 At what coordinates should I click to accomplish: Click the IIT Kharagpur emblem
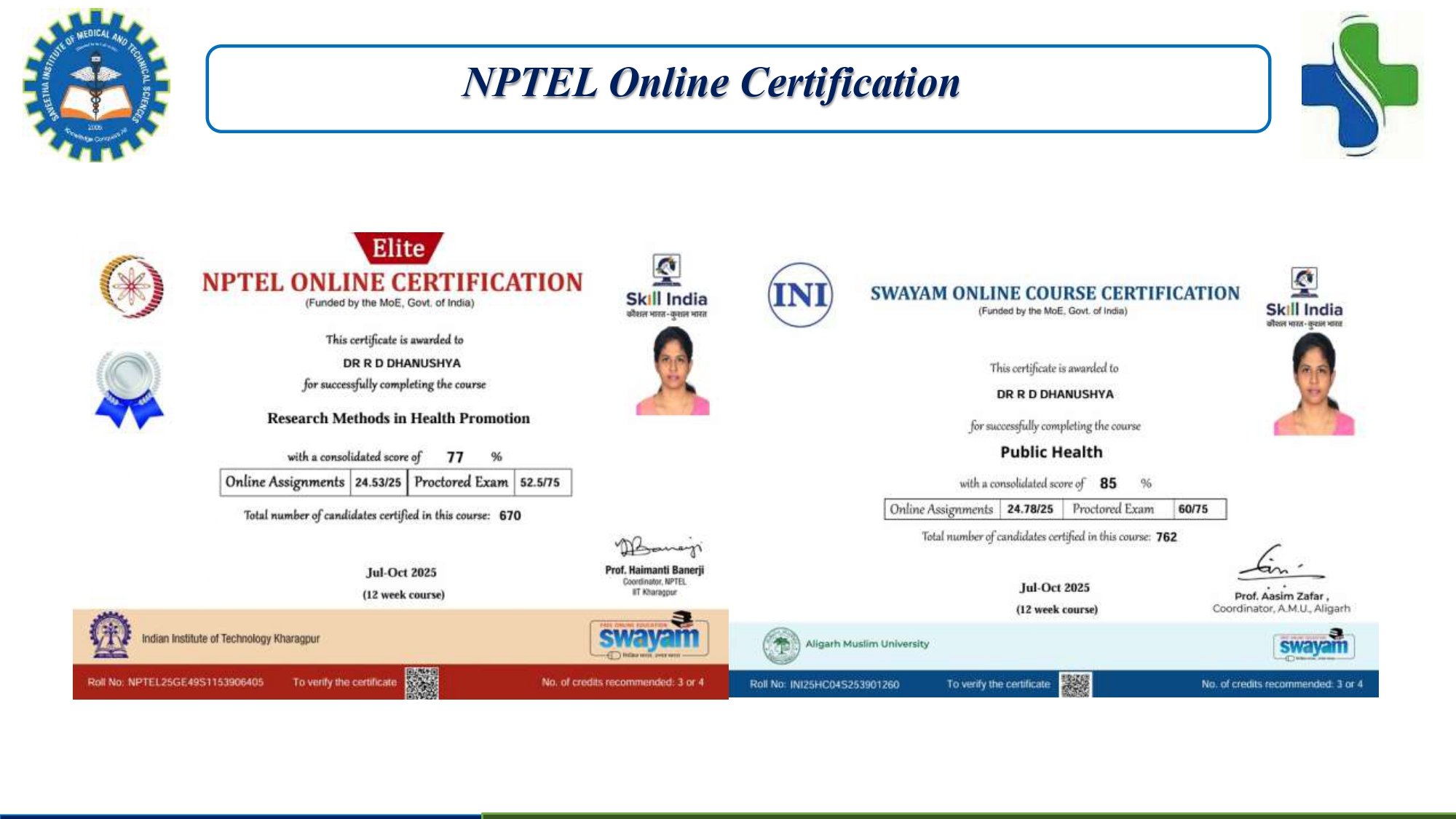point(109,636)
